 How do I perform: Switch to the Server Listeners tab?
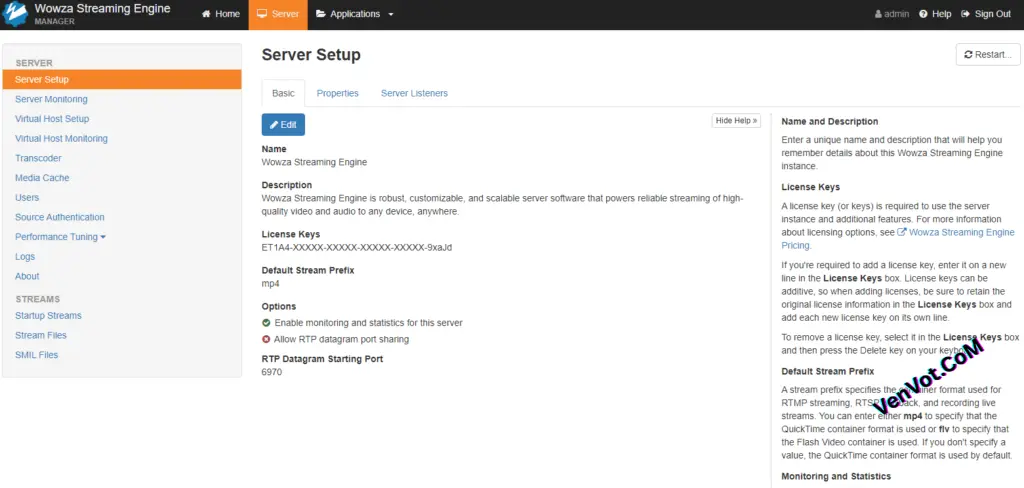click(x=414, y=93)
